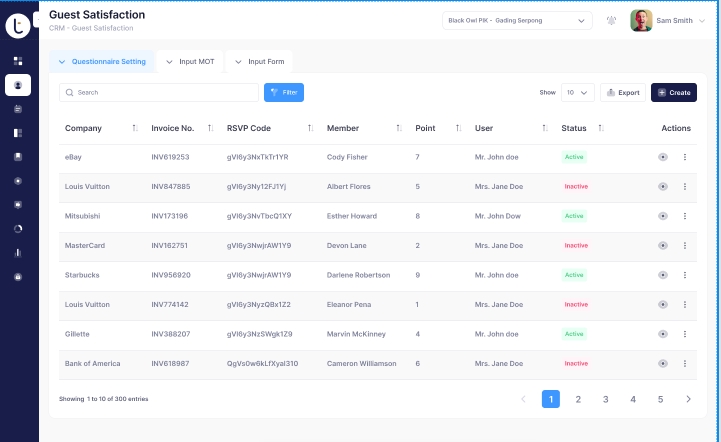Go to the next page arrow
721x442 pixels.
point(688,399)
